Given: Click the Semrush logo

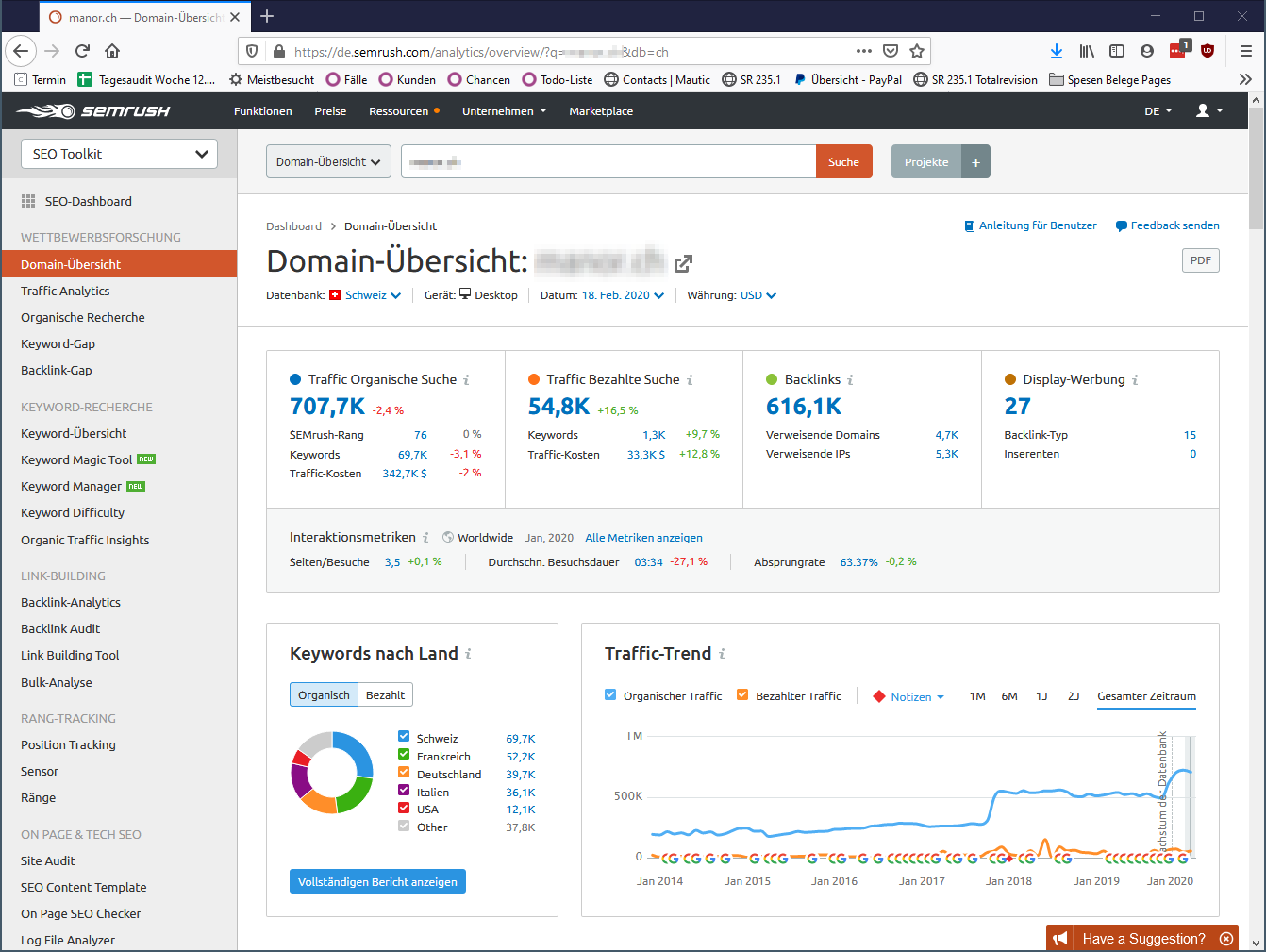Looking at the screenshot, I should pyautogui.click(x=93, y=111).
